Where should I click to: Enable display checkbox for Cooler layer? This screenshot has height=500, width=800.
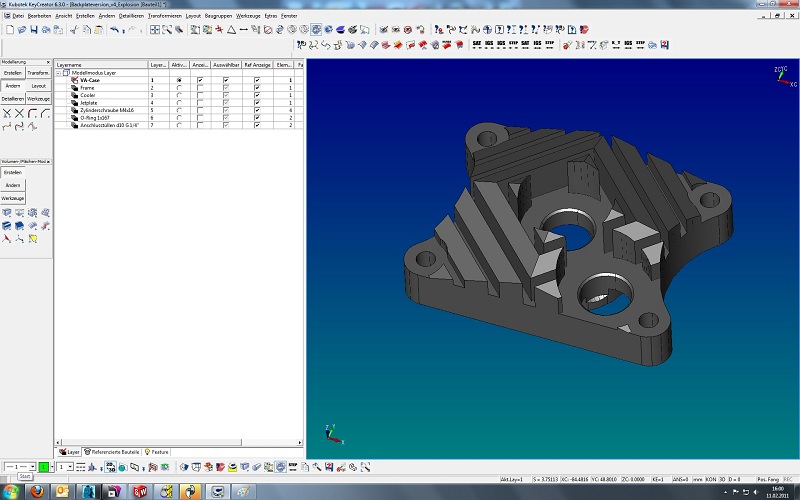[x=200, y=95]
